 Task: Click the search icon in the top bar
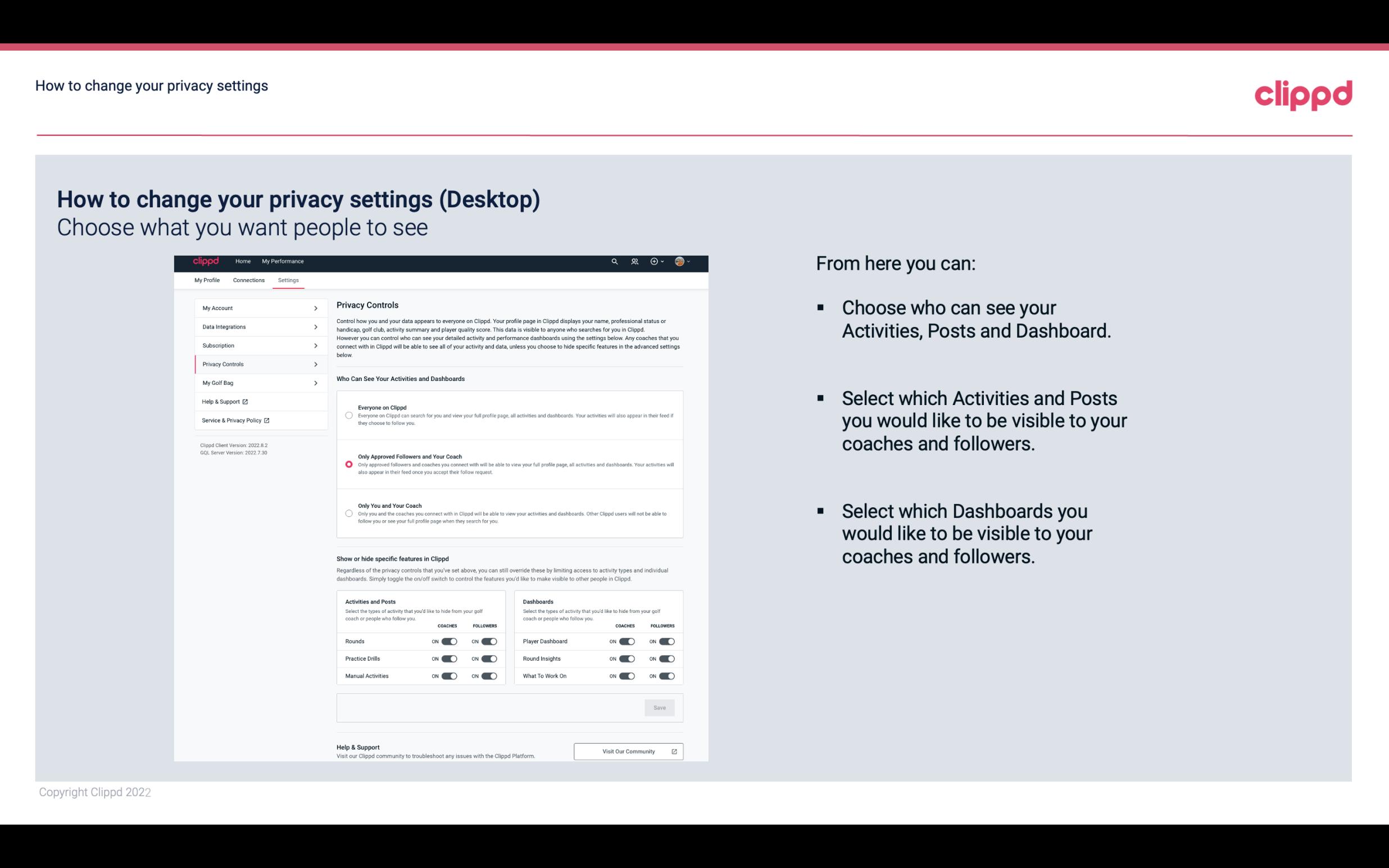coord(614,261)
